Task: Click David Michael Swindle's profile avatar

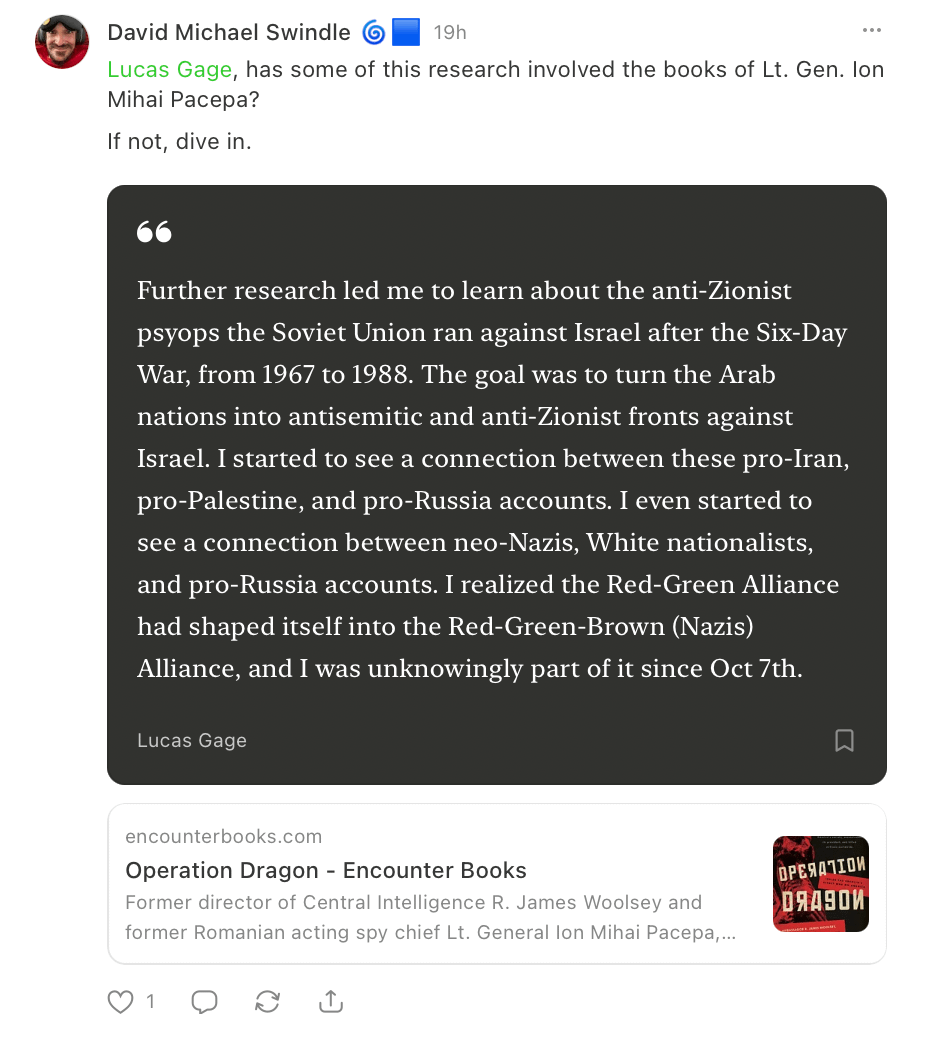Action: point(62,42)
